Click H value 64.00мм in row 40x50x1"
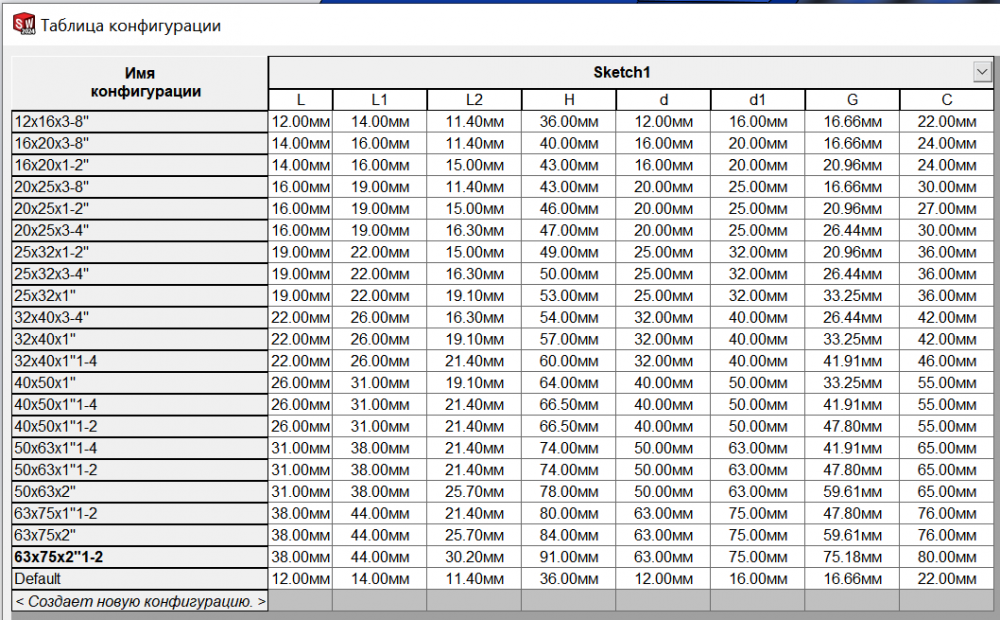 click(569, 383)
